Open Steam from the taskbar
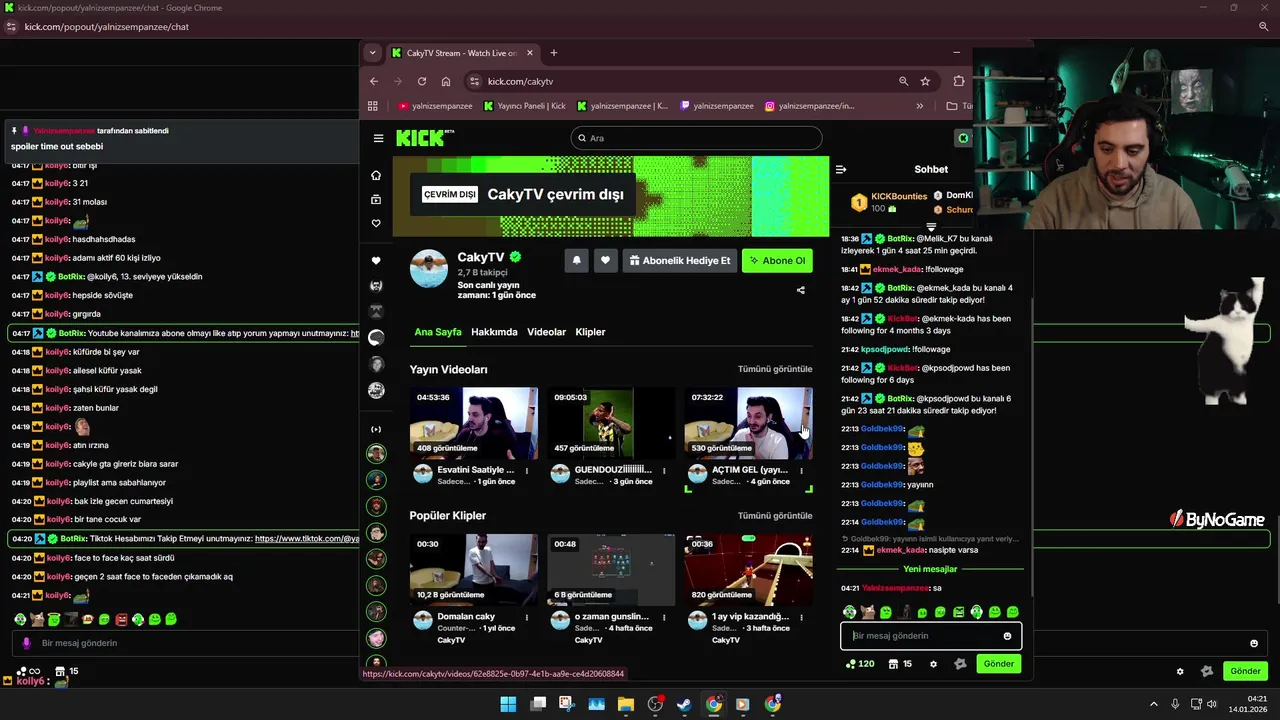 684,704
